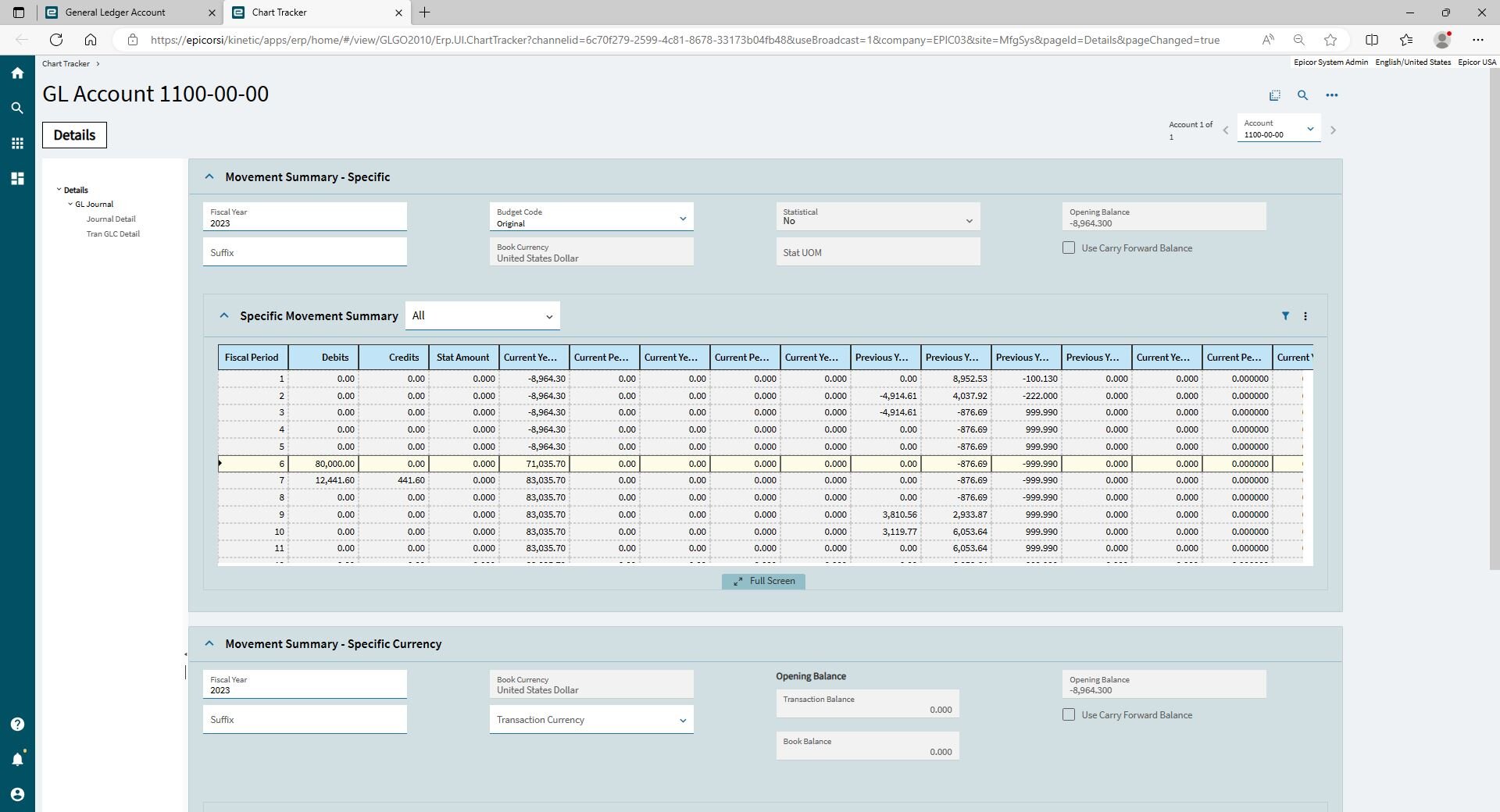Click the filter icon in Specific Movement Summary
This screenshot has height=812, width=1500.
point(1285,316)
